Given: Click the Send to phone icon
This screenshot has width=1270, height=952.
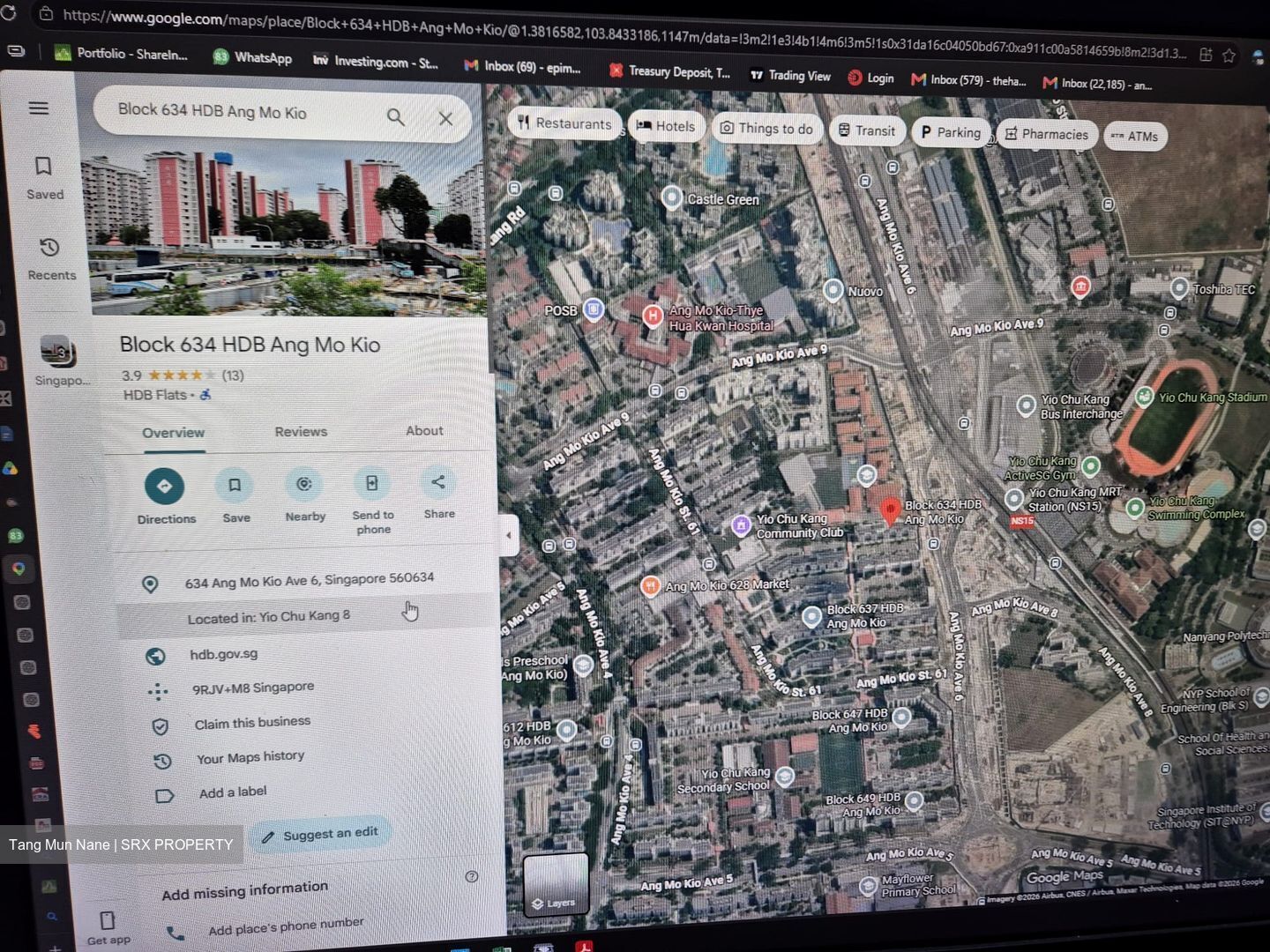Looking at the screenshot, I should click(x=371, y=483).
